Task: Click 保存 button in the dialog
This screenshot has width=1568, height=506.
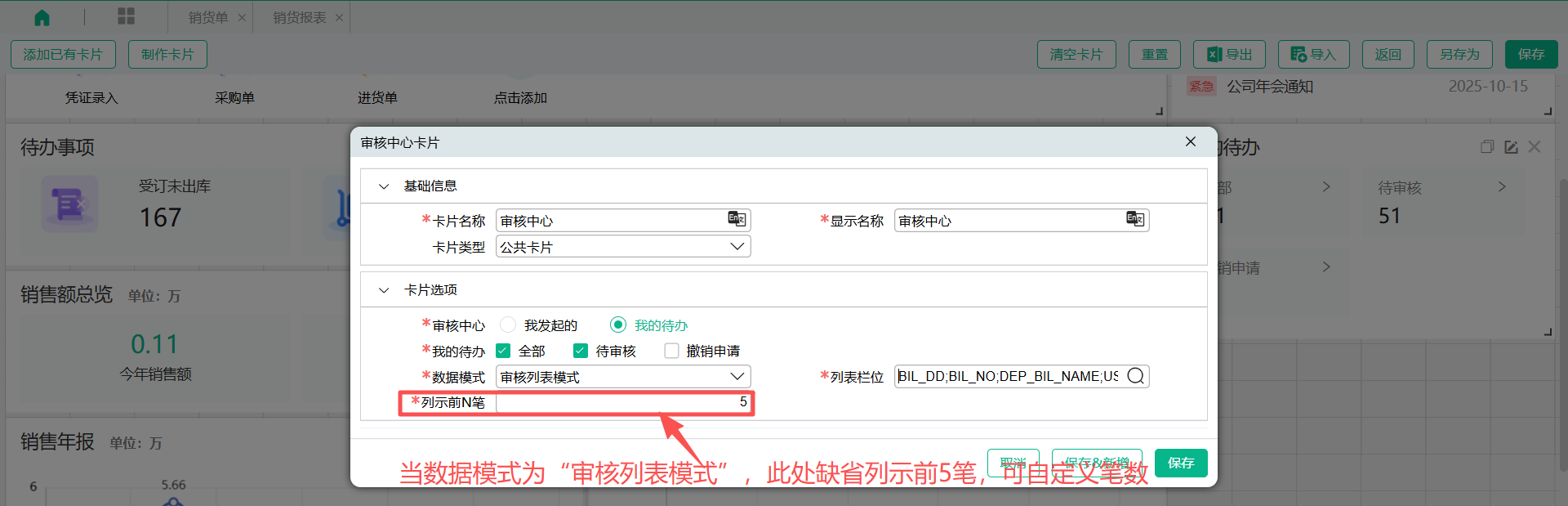Action: [x=1180, y=463]
